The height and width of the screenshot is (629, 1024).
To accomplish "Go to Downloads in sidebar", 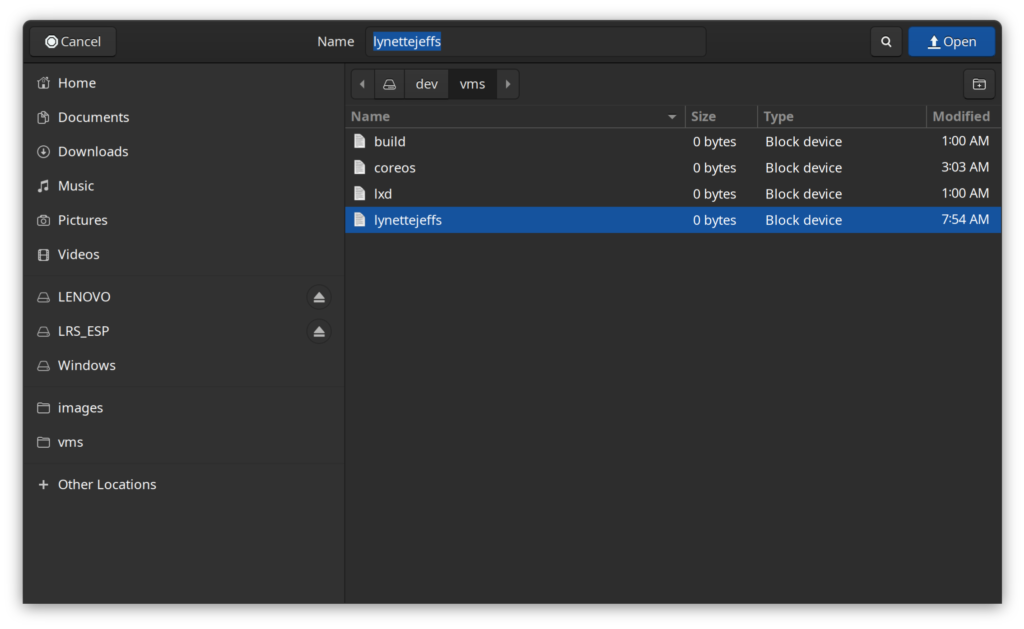I will pos(92,152).
